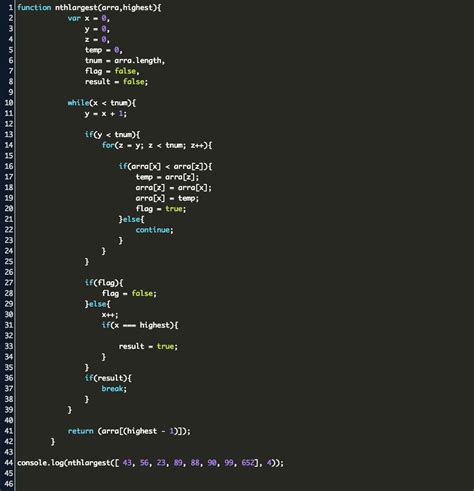Click line number 15 in the gutter
The image size is (474, 491).
pos(9,156)
